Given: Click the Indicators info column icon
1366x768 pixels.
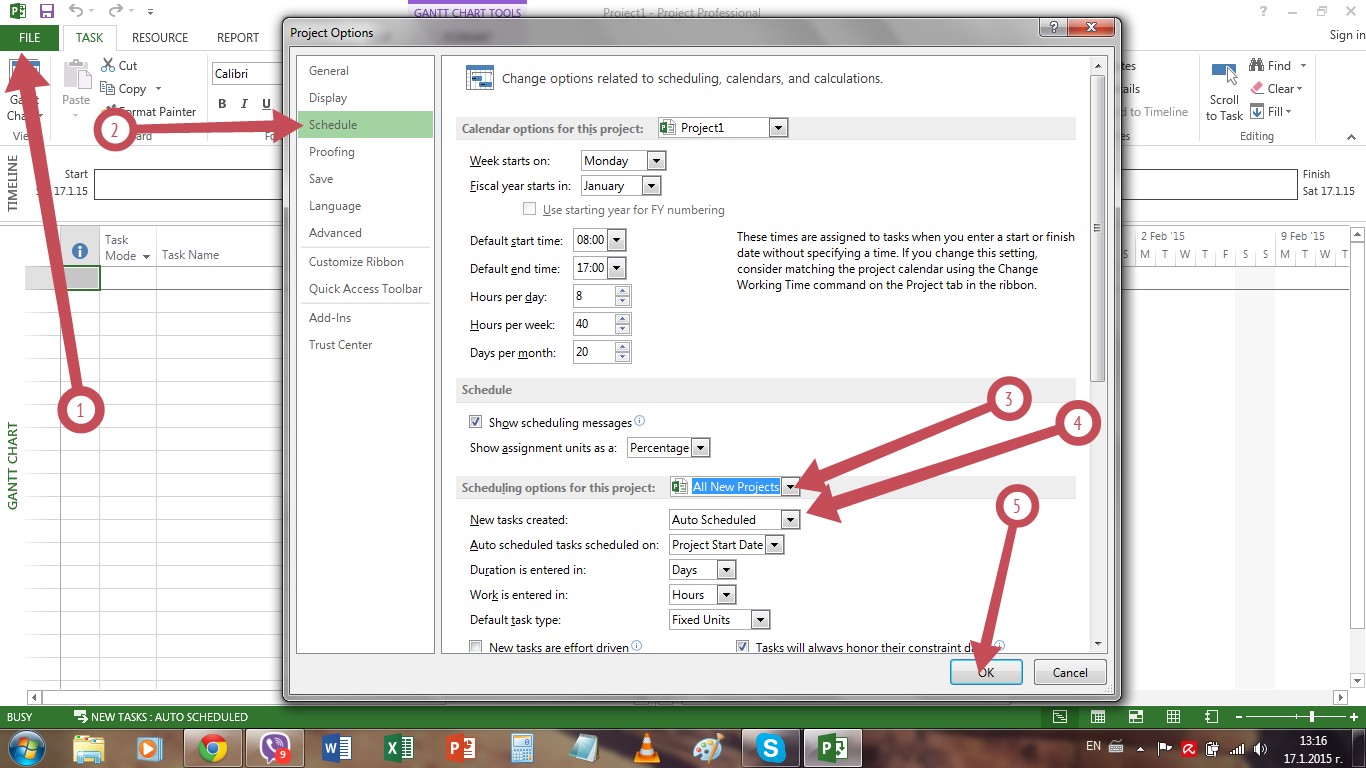Looking at the screenshot, I should [x=80, y=252].
